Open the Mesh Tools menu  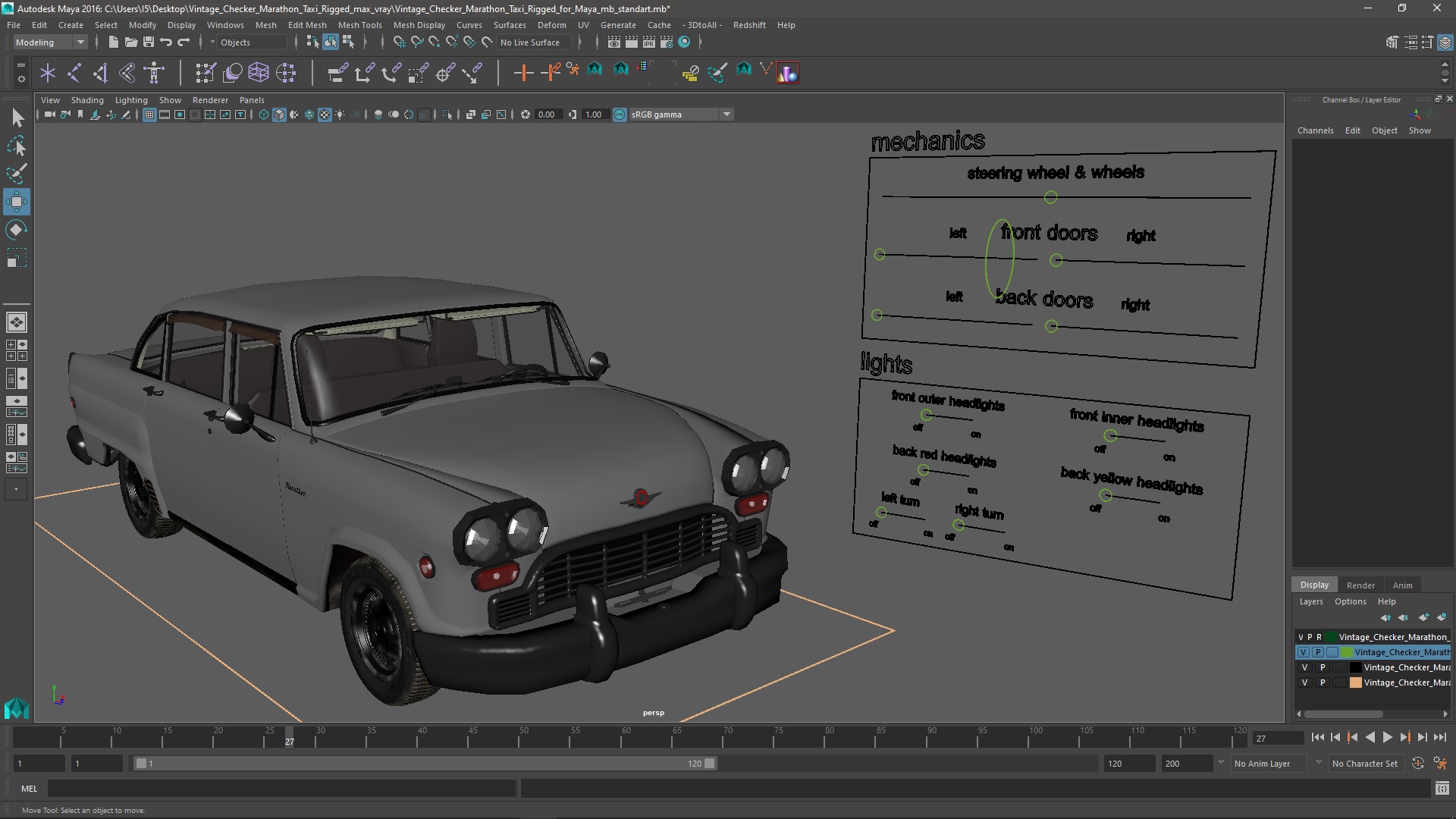click(x=359, y=25)
